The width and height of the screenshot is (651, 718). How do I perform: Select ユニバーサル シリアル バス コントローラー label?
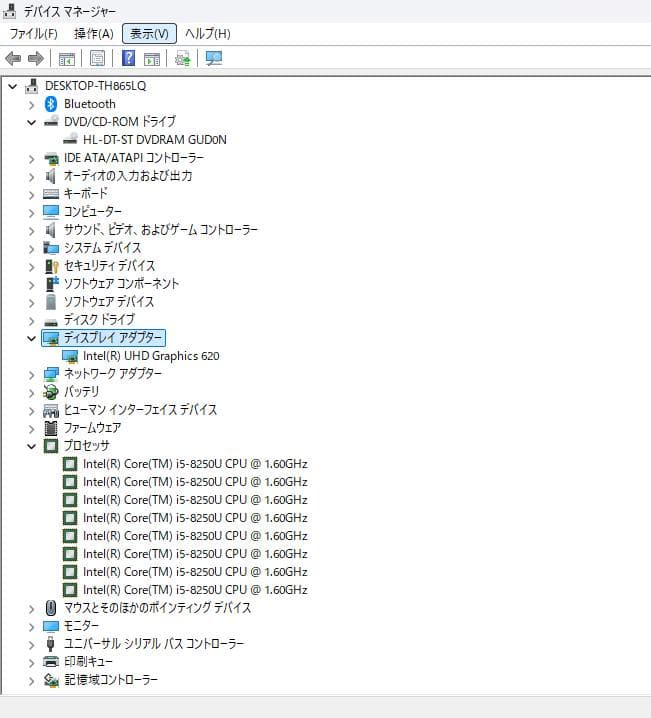(154, 644)
